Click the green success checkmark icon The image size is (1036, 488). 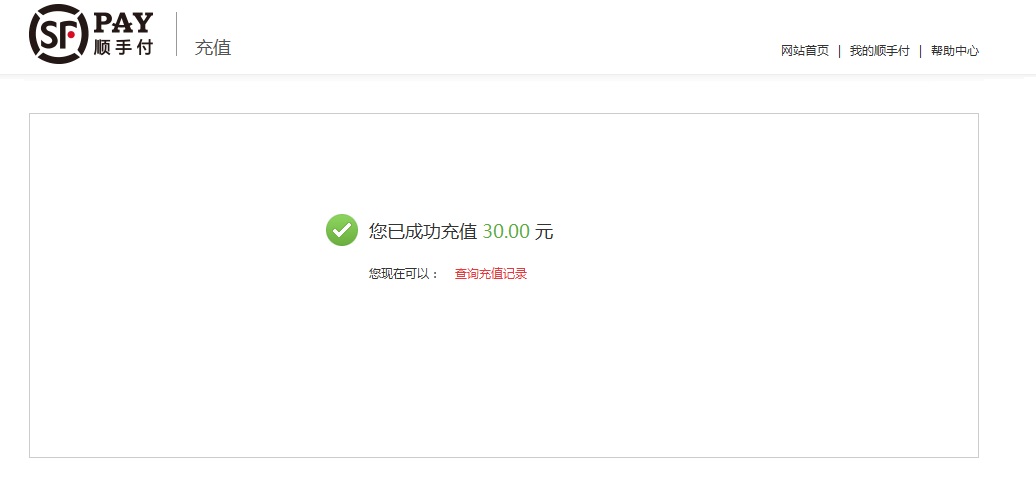coord(342,230)
